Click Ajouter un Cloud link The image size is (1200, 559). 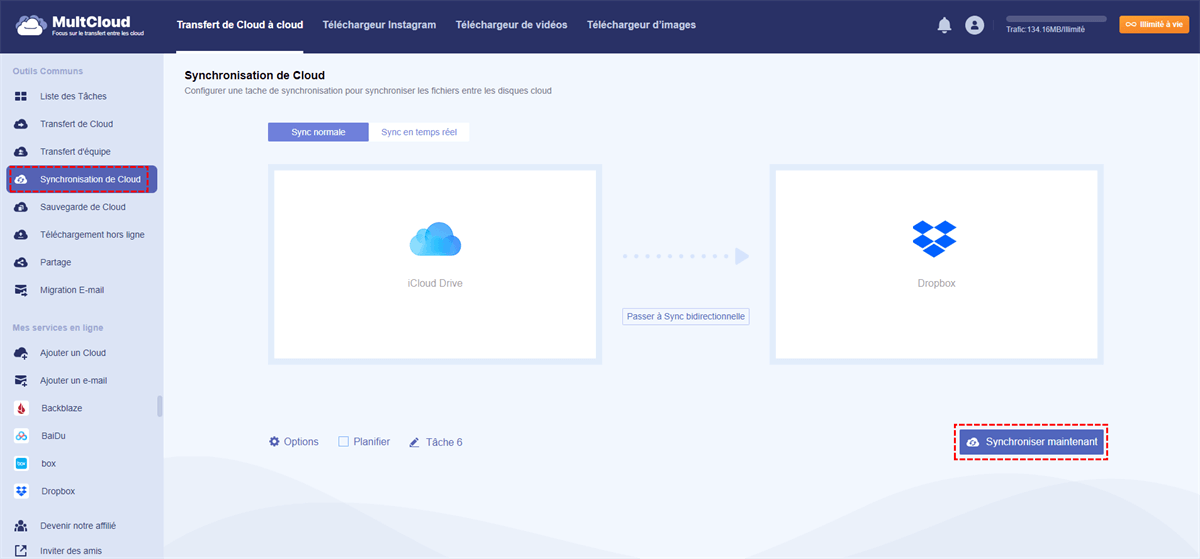click(x=73, y=353)
